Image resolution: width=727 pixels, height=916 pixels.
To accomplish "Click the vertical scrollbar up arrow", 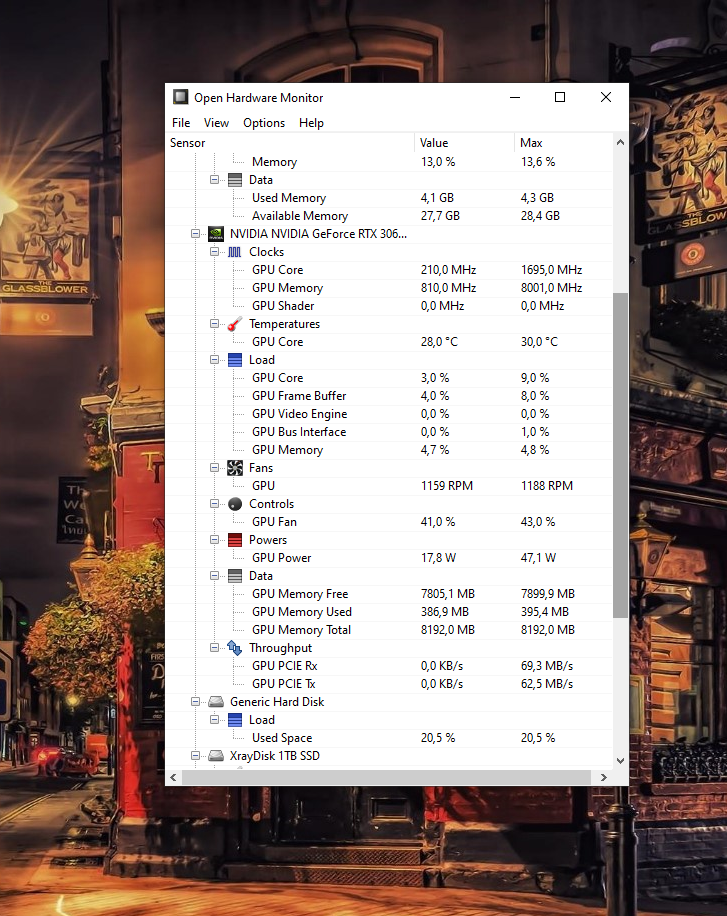I will click(620, 142).
